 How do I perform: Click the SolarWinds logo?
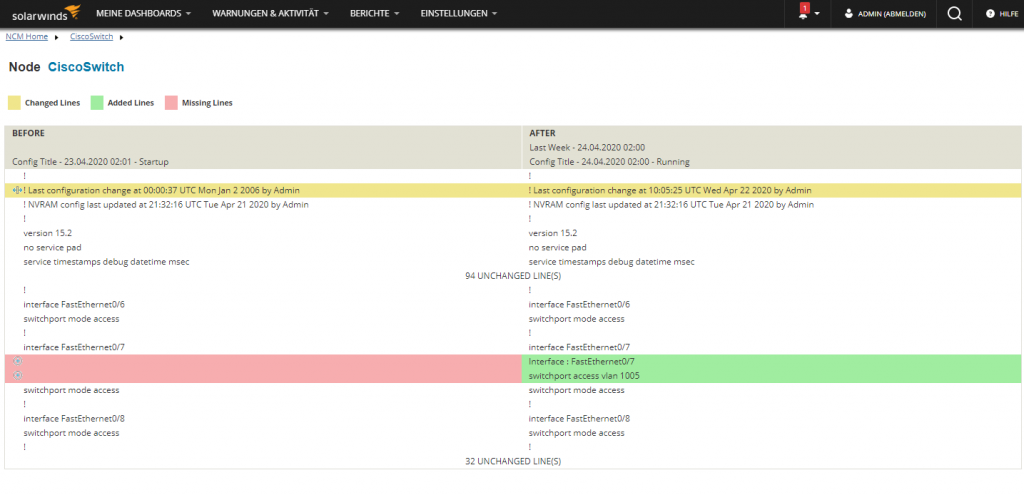[41, 14]
